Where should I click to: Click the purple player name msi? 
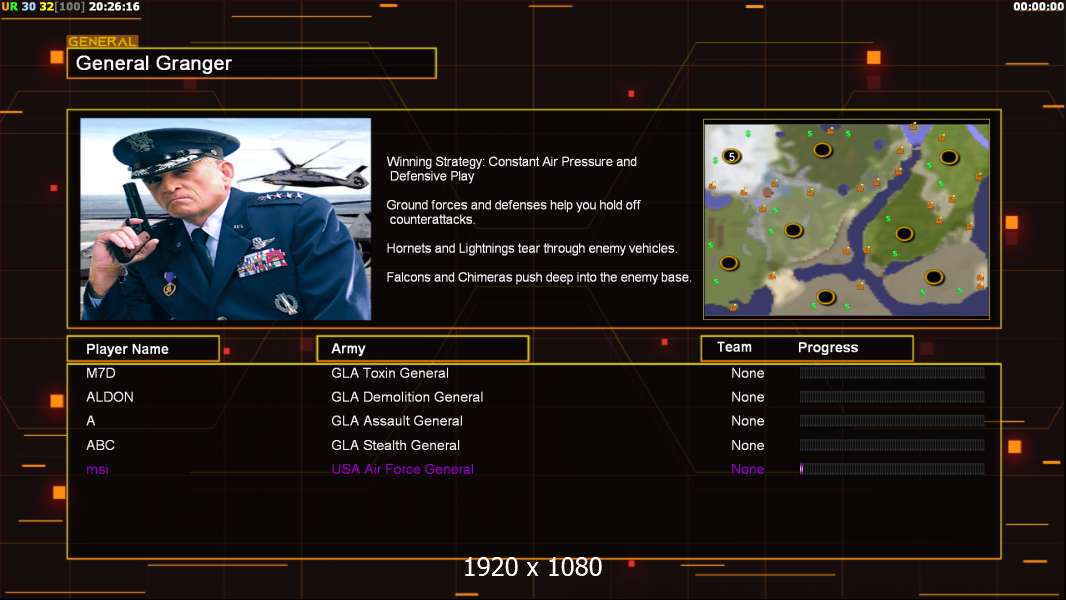pyautogui.click(x=97, y=470)
